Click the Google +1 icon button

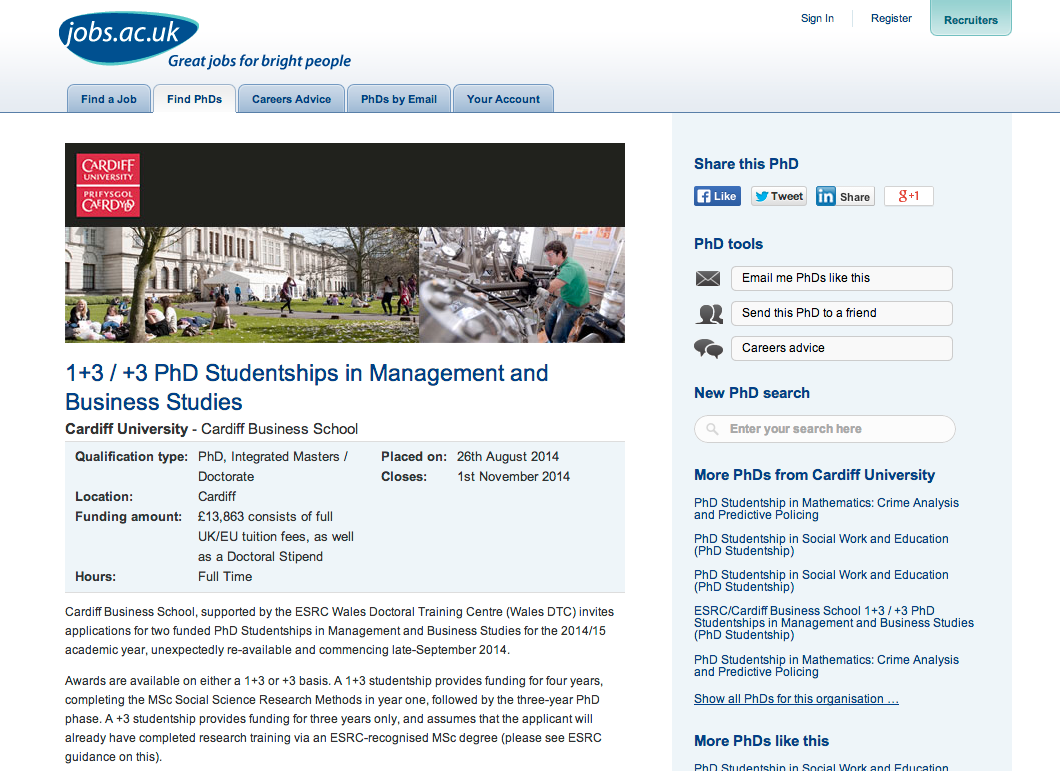click(x=908, y=196)
